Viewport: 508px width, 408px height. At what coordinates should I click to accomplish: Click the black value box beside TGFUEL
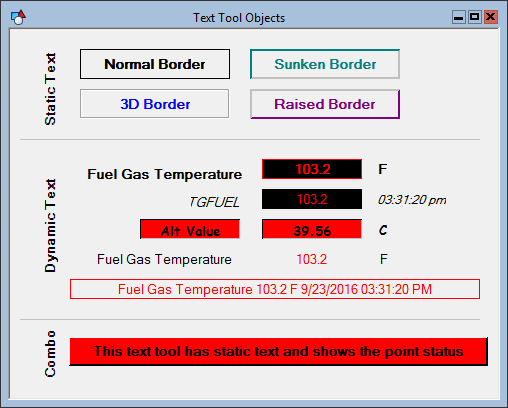click(x=312, y=199)
